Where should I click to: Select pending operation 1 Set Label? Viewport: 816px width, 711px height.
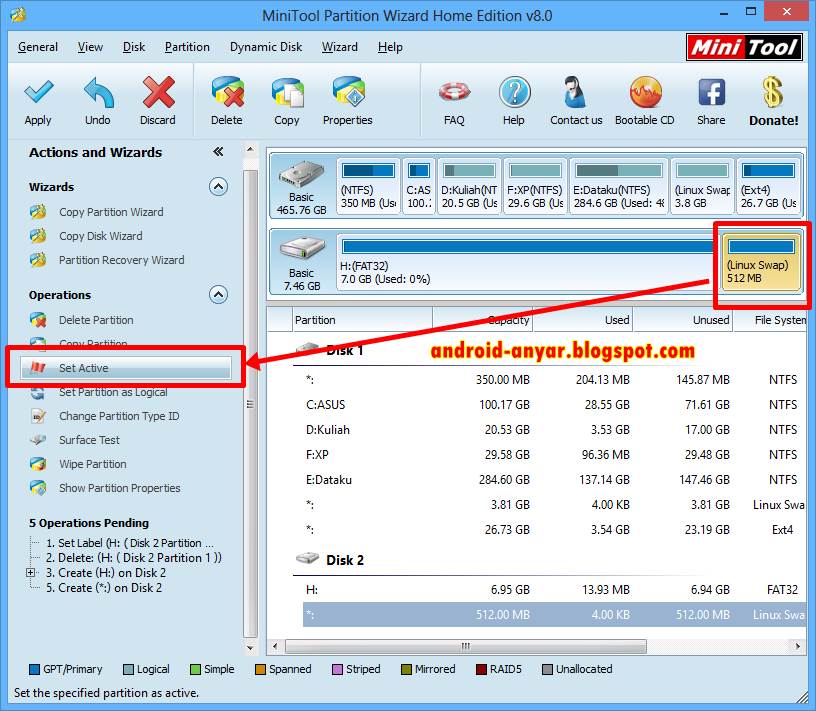point(130,543)
